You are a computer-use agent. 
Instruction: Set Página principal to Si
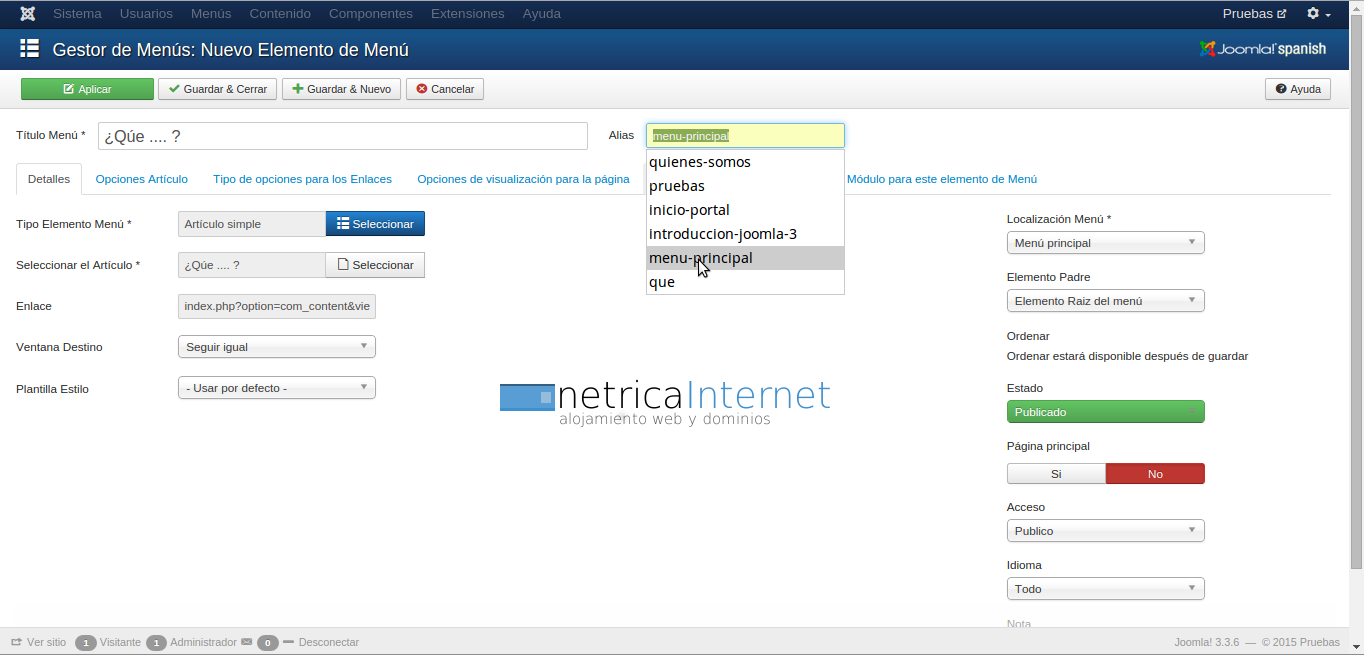point(1056,474)
